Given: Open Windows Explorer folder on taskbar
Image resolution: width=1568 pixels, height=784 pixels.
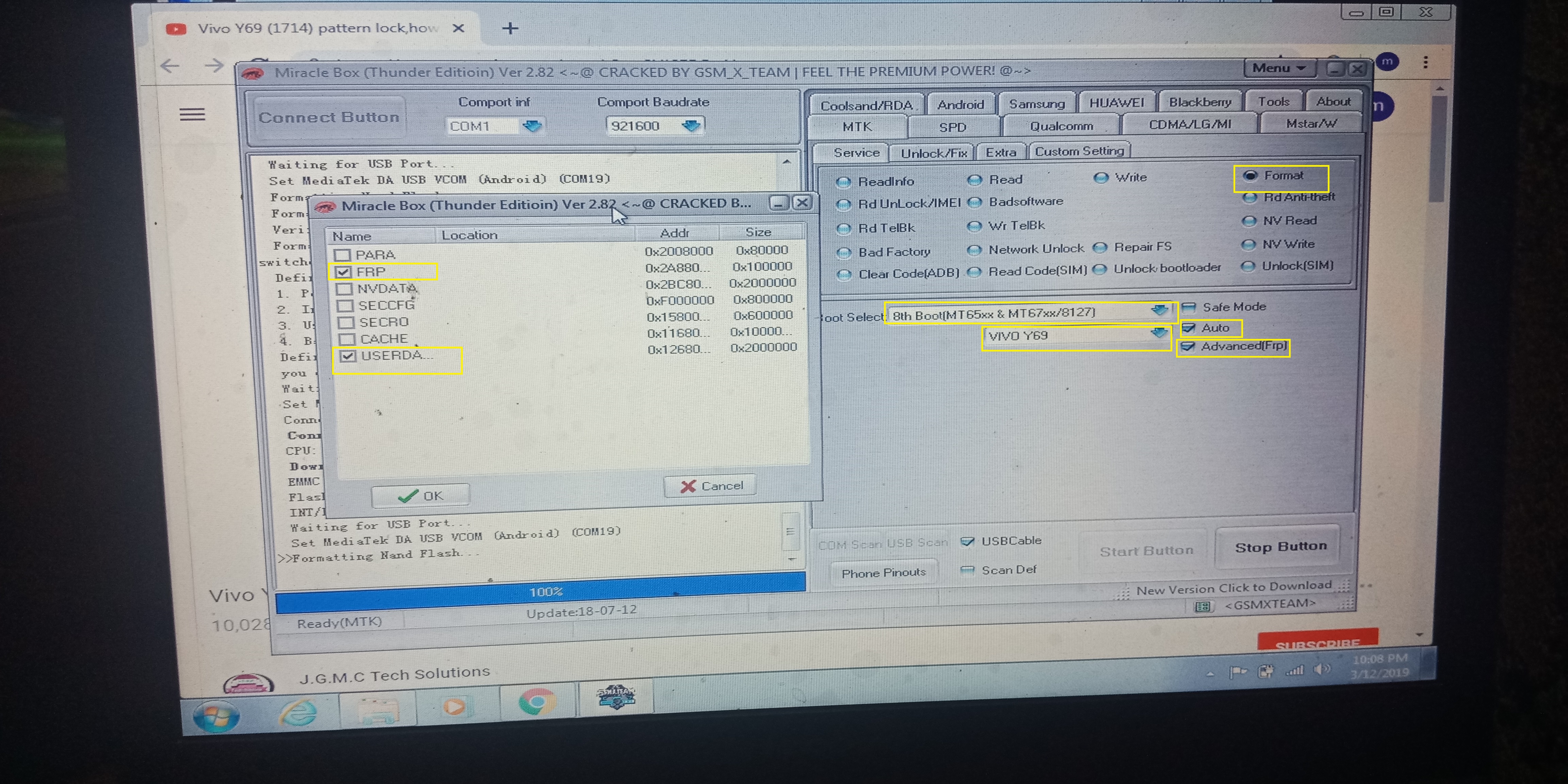Looking at the screenshot, I should pos(378,710).
